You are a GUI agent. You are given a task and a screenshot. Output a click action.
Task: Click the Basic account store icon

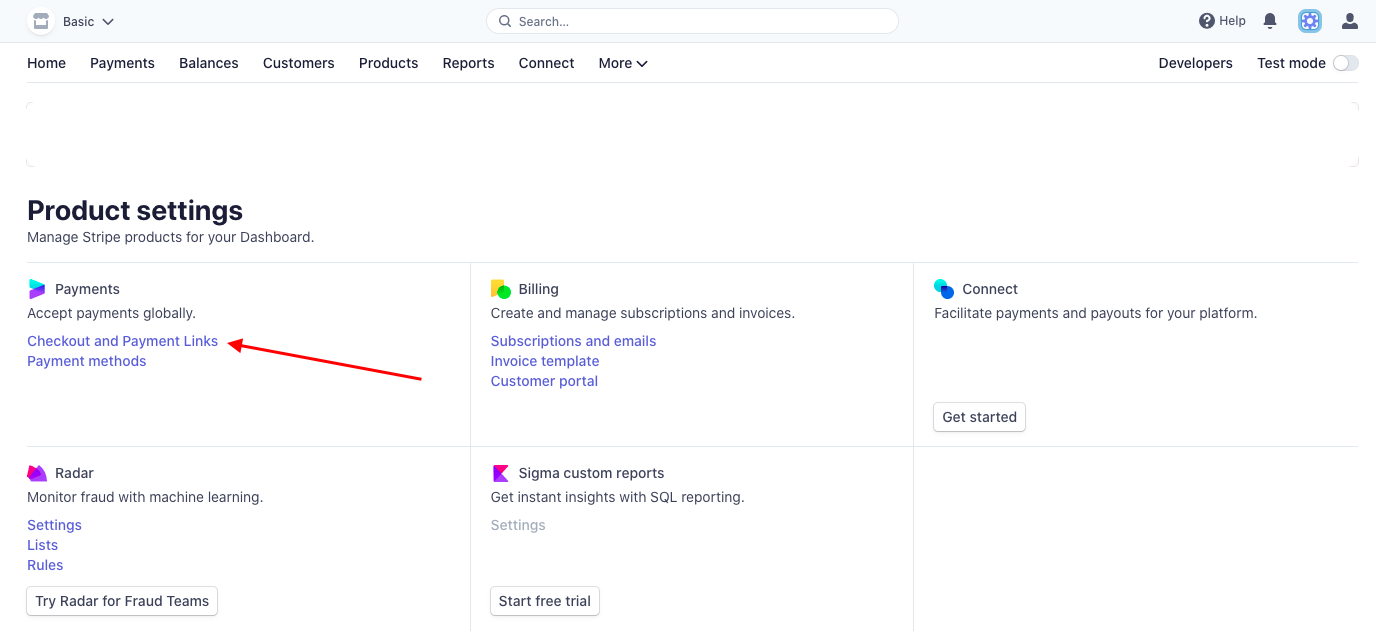click(41, 21)
